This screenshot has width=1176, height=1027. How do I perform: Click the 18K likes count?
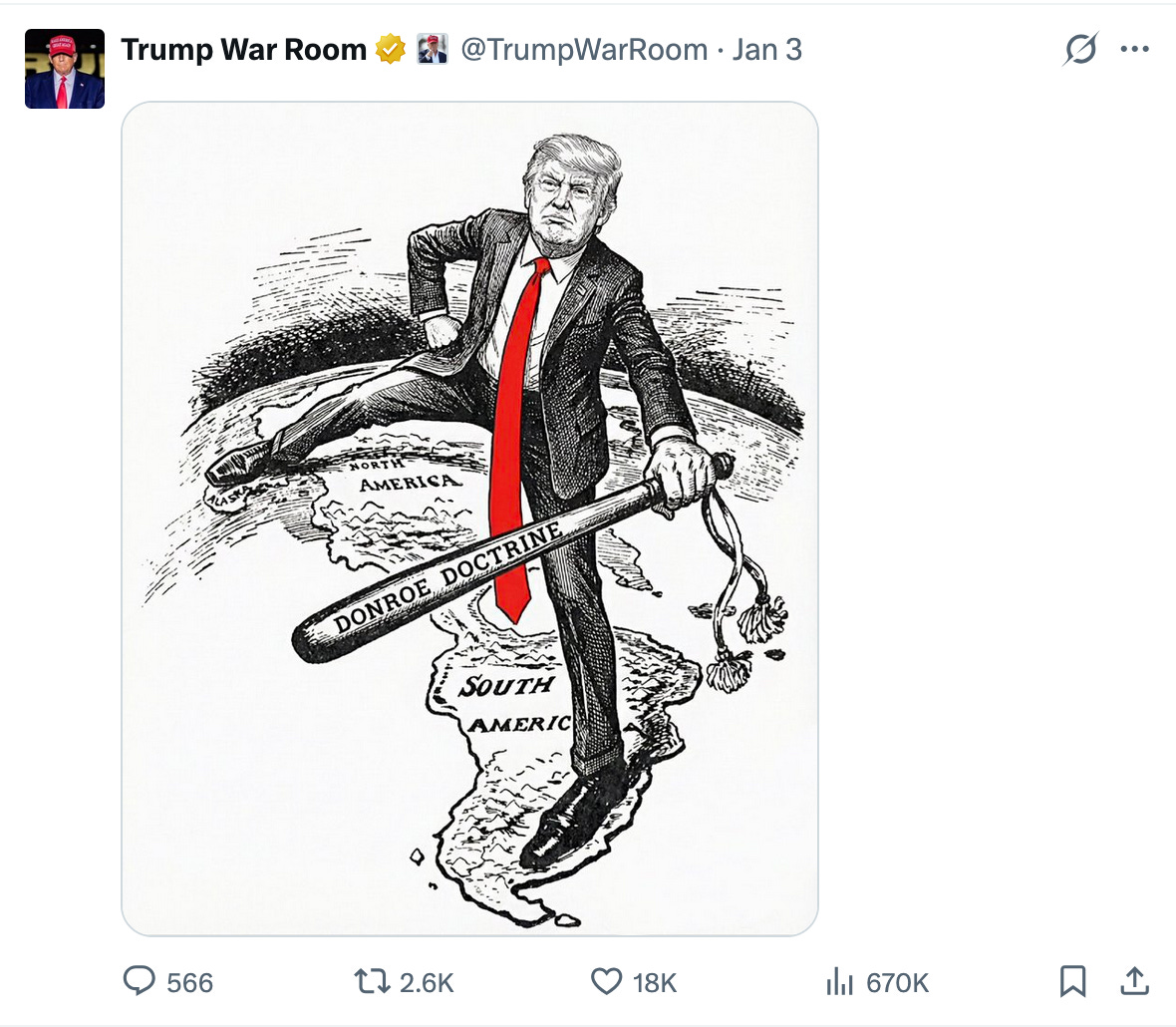pos(655,983)
